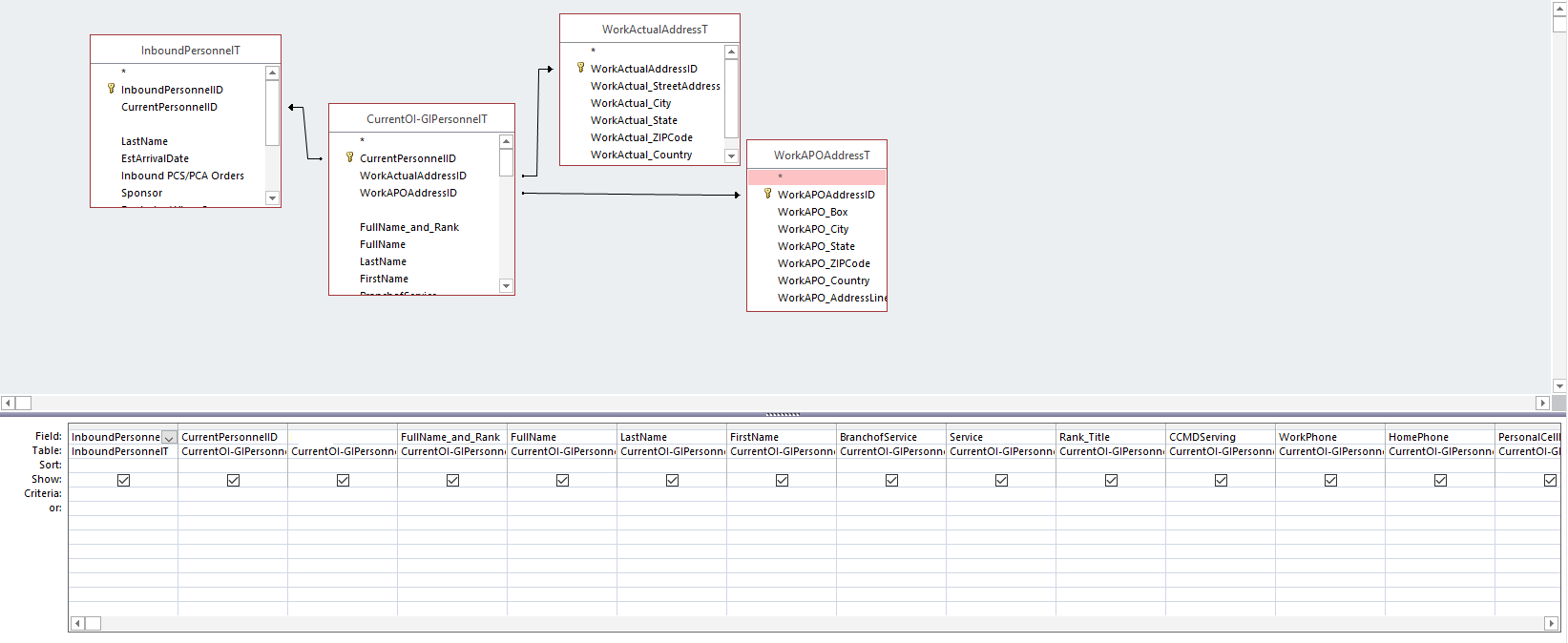The image size is (1568, 643).
Task: Click scroll-down arrow in WorkActualAddressT field list
Action: click(731, 156)
